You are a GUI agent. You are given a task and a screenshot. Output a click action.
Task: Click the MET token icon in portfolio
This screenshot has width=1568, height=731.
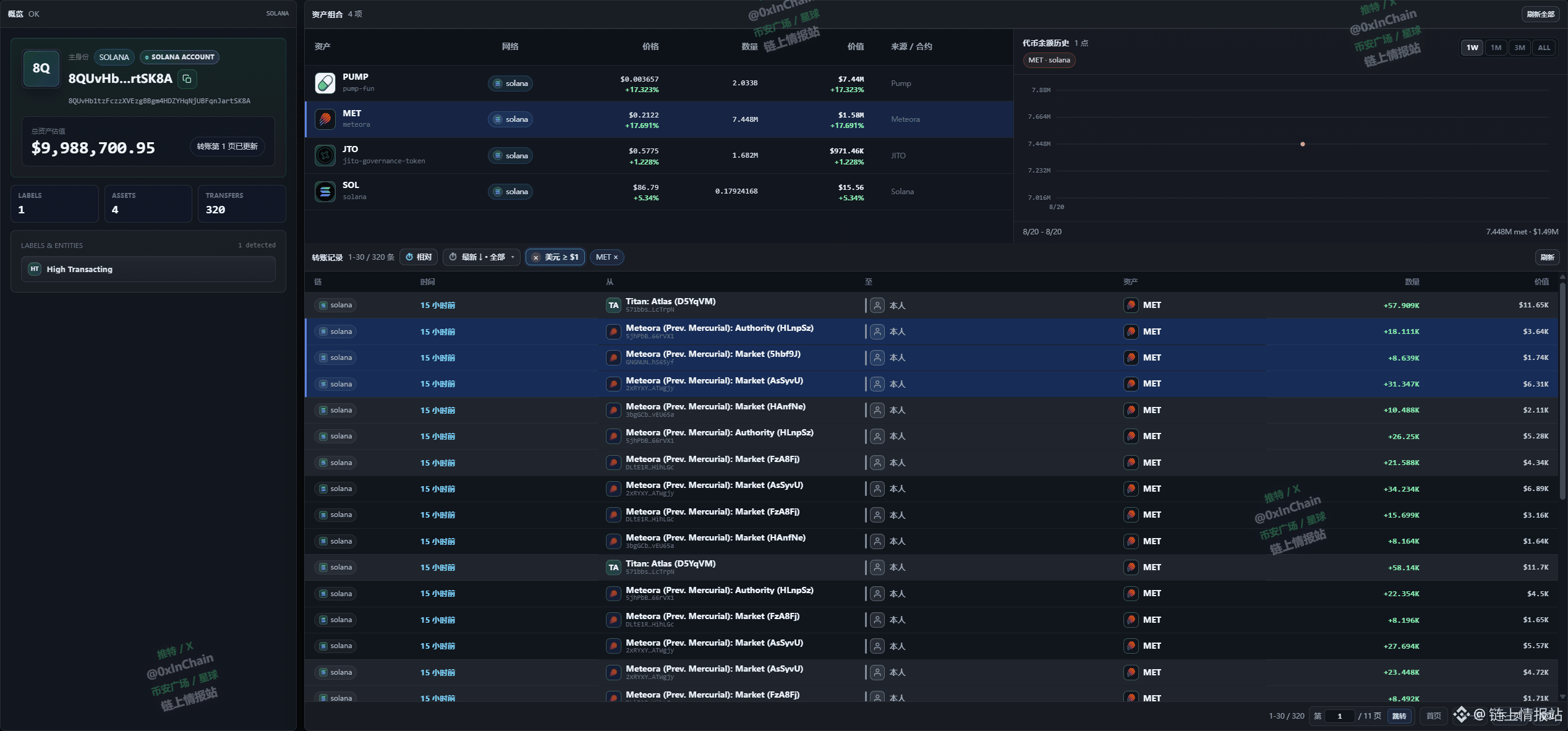[325, 119]
